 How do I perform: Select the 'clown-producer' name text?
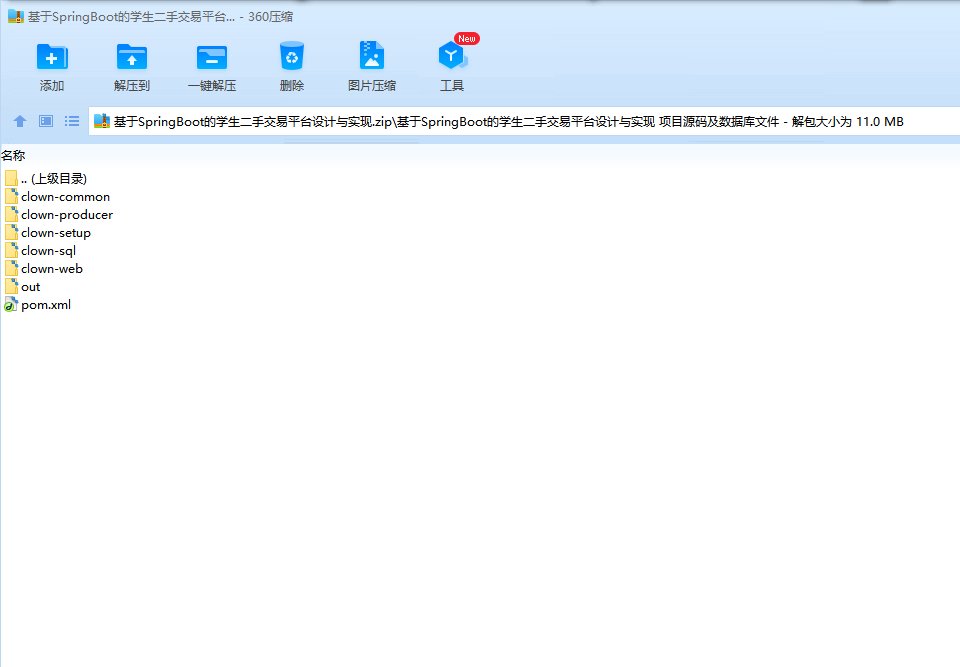[x=67, y=215]
